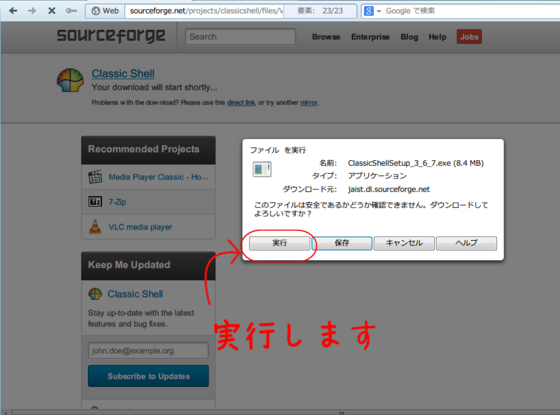Click the direct link hyperlink
This screenshot has height=415, width=560.
click(x=241, y=102)
